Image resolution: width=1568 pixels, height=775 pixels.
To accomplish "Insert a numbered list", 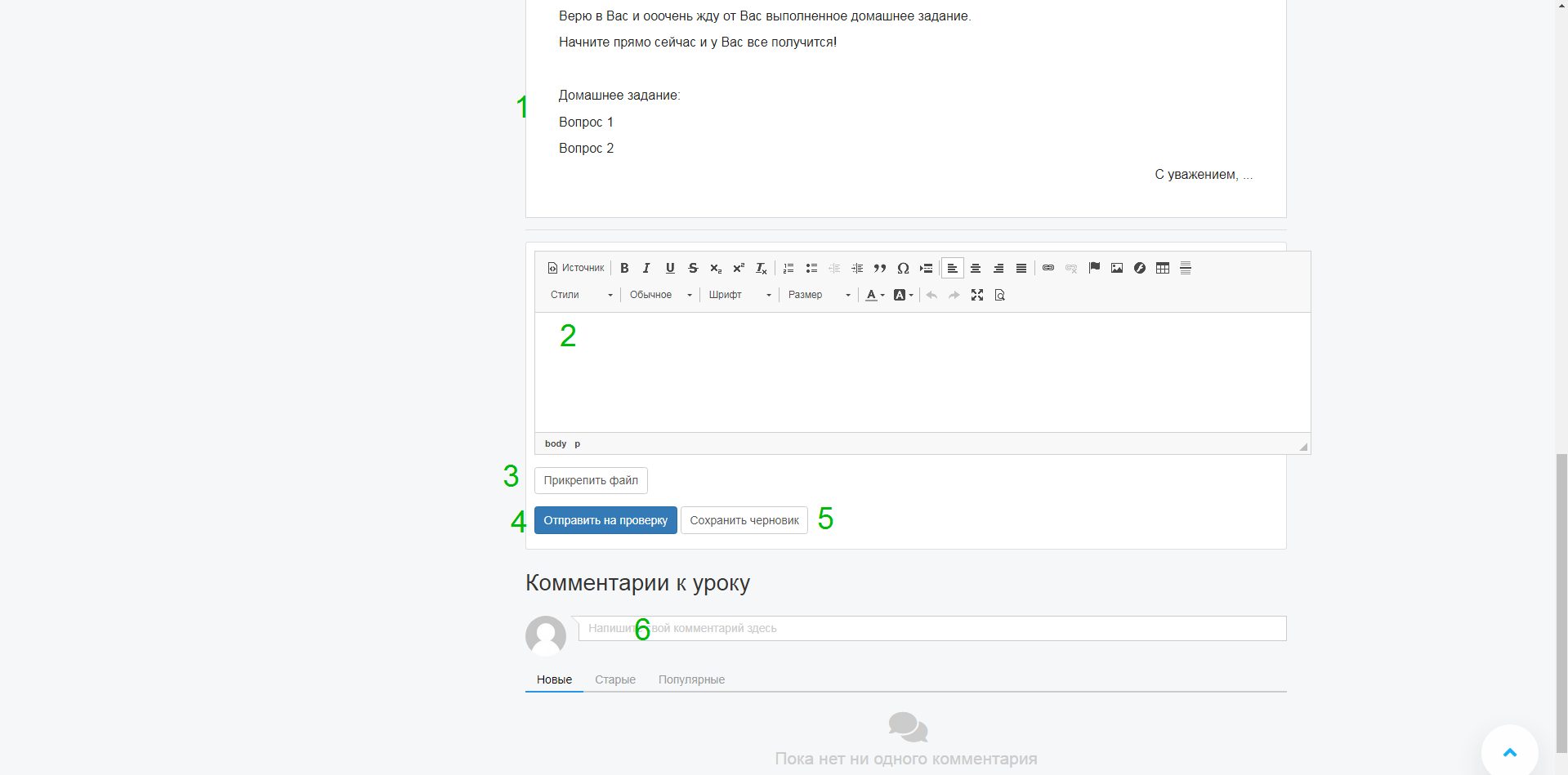I will (788, 268).
